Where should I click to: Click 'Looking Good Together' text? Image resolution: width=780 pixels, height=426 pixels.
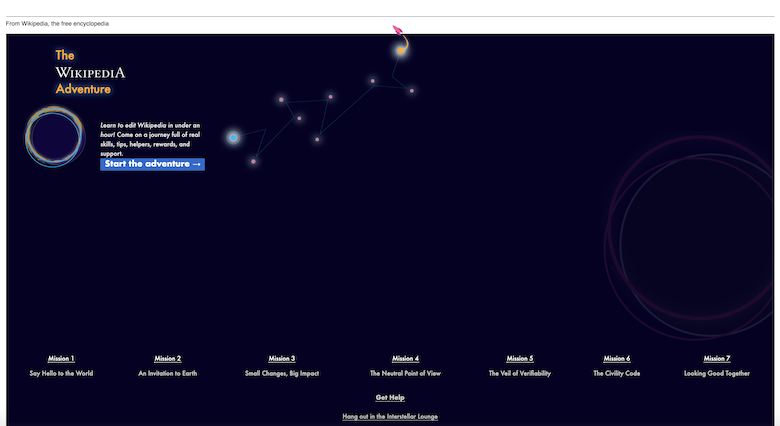[x=717, y=373]
